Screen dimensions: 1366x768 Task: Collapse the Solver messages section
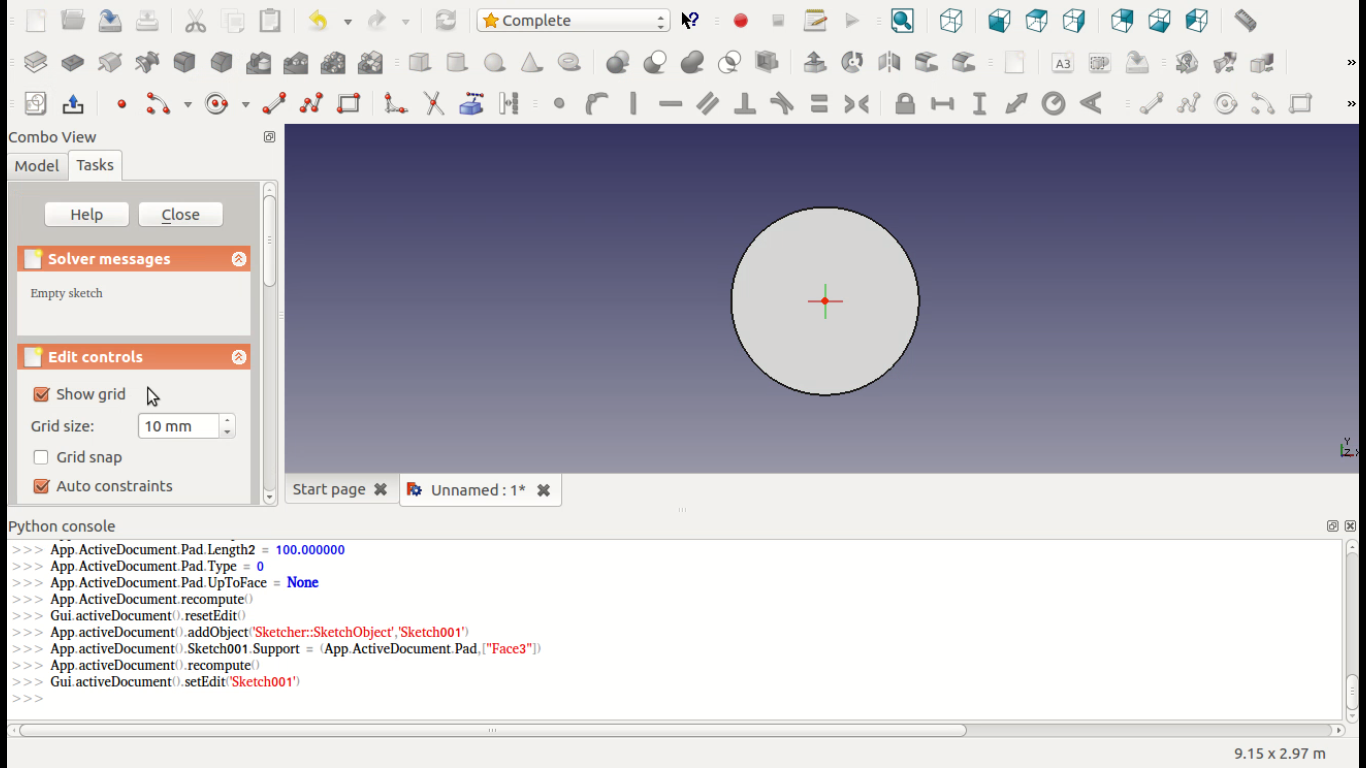click(239, 259)
